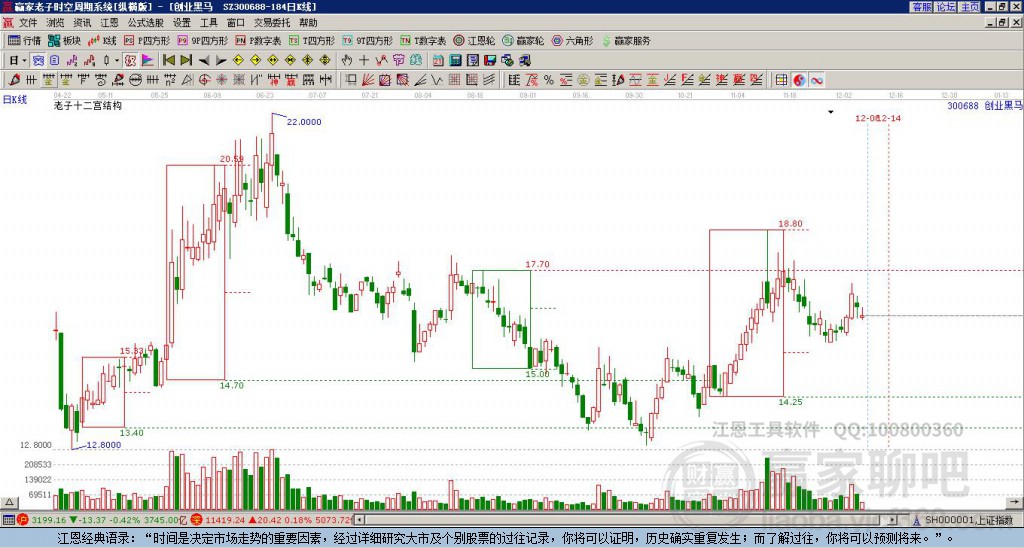Click the 300688 创业黑马 stock label
This screenshot has width=1024, height=548.
(985, 105)
